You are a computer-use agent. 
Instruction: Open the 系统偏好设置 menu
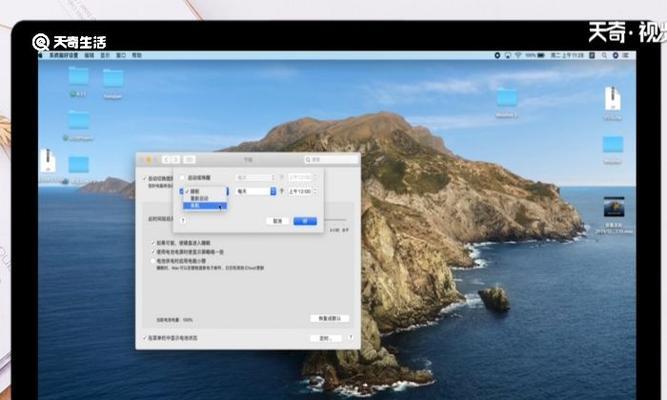click(63, 55)
